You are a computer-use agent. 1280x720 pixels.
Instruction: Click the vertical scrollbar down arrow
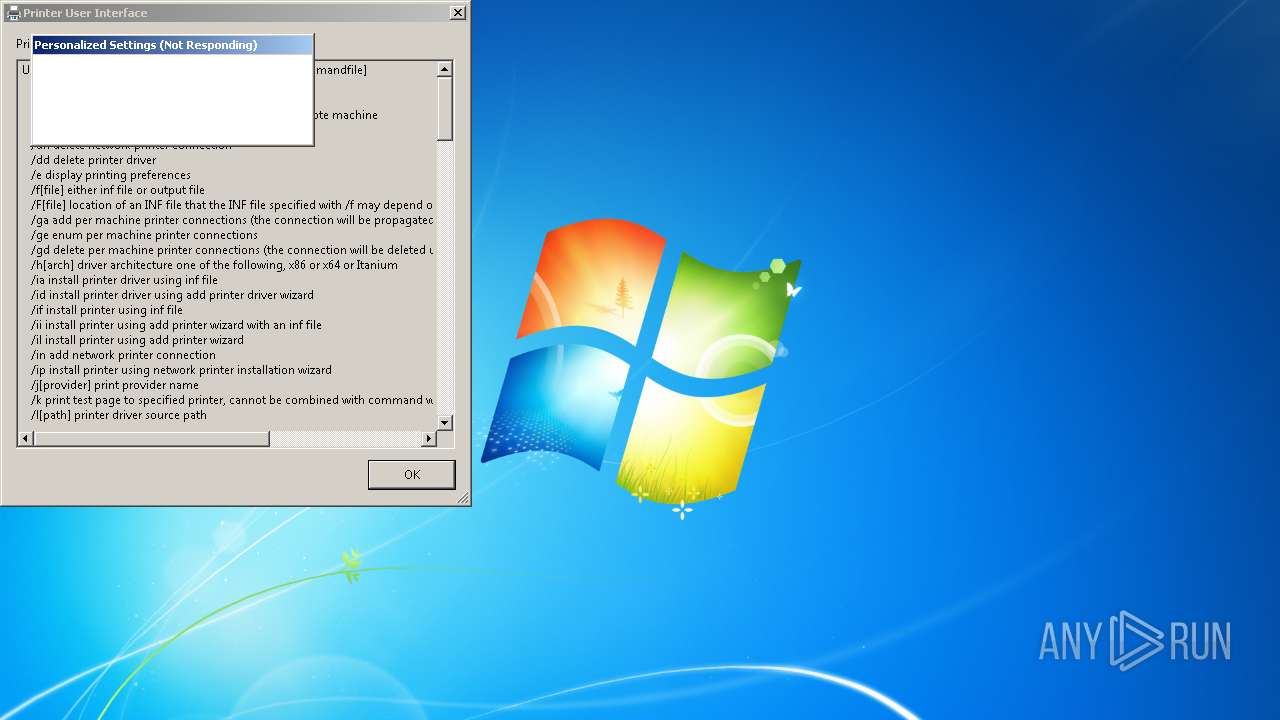445,423
